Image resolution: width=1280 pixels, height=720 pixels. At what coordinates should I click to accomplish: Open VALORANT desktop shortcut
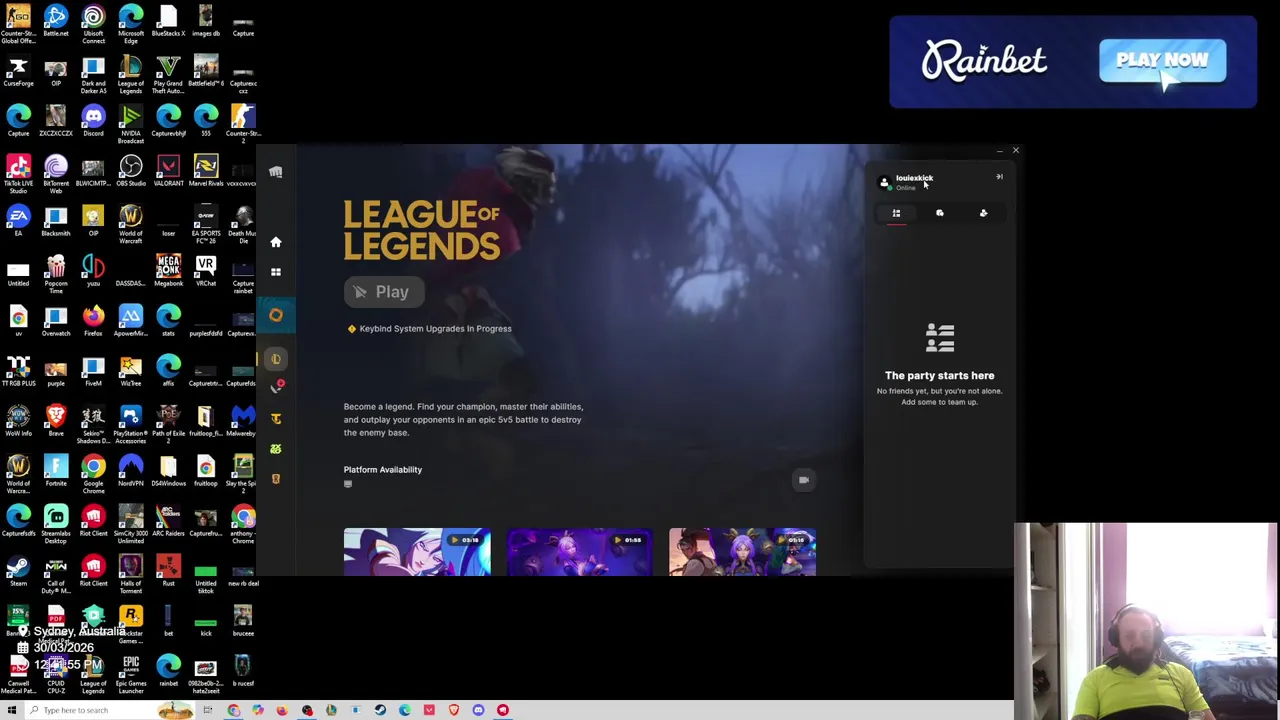168,171
